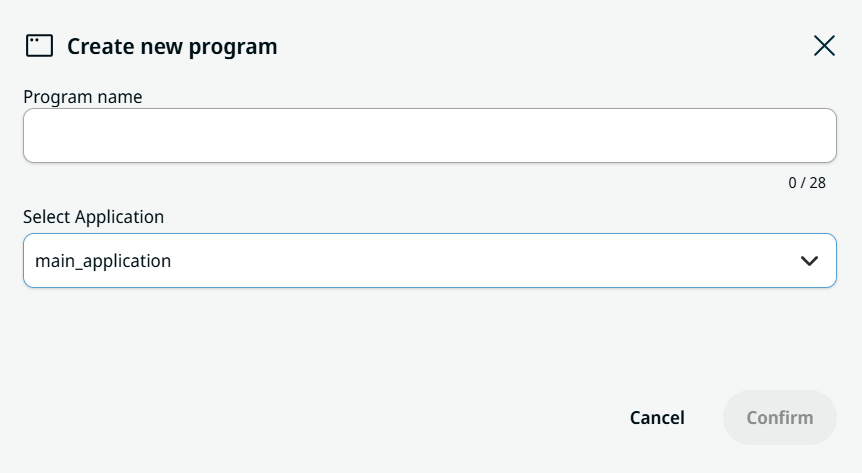Click the Create new program heading
This screenshot has height=473, width=862.
[172, 46]
